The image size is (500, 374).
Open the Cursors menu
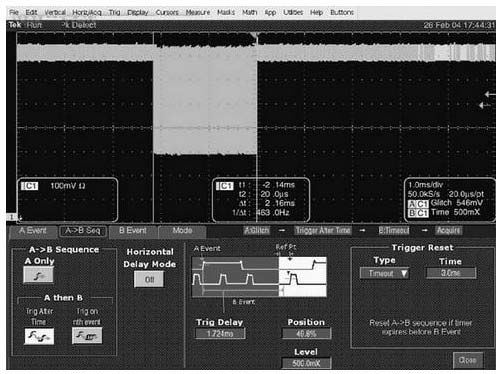pyautogui.click(x=167, y=13)
